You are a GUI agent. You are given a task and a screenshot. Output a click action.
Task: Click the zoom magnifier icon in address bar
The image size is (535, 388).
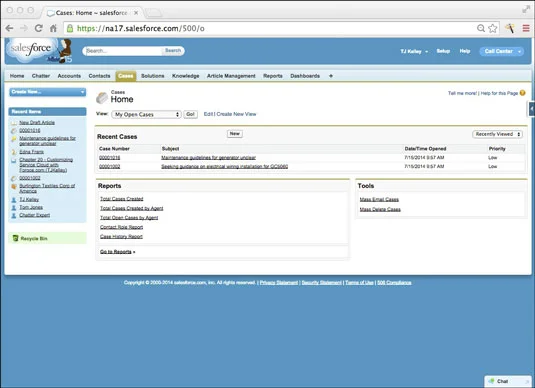(480, 28)
